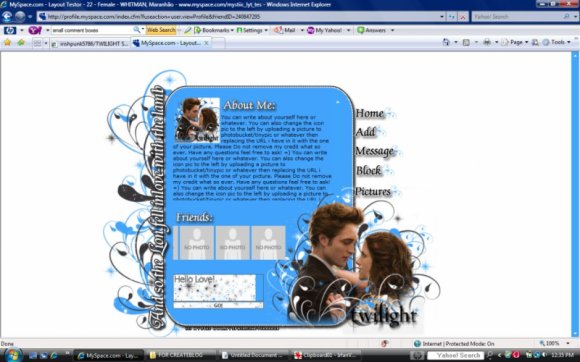Click the volume icon in system tray
Viewport: 580px width, 362px height.
point(543,355)
